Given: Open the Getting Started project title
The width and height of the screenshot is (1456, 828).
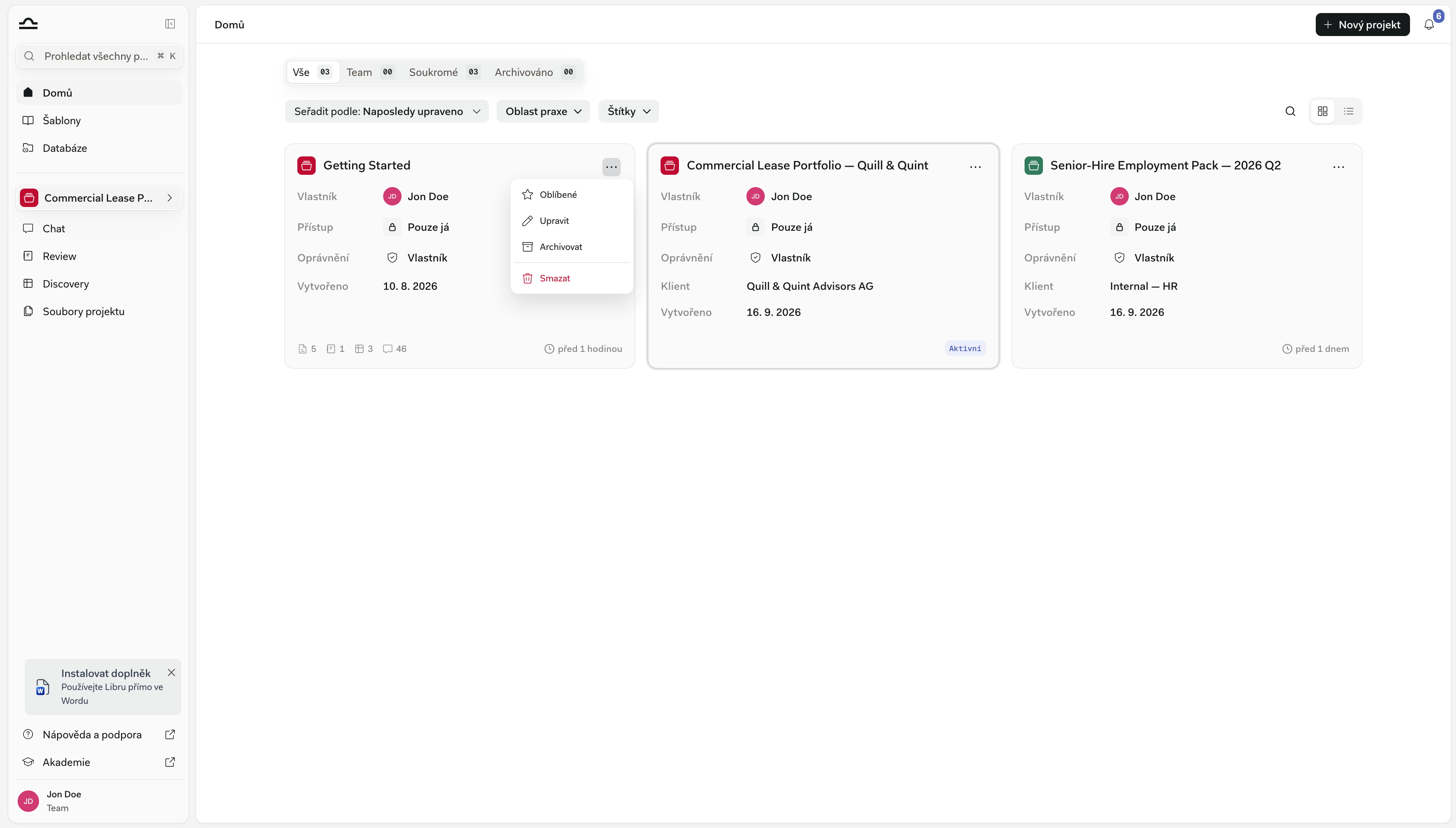Looking at the screenshot, I should coord(367,166).
